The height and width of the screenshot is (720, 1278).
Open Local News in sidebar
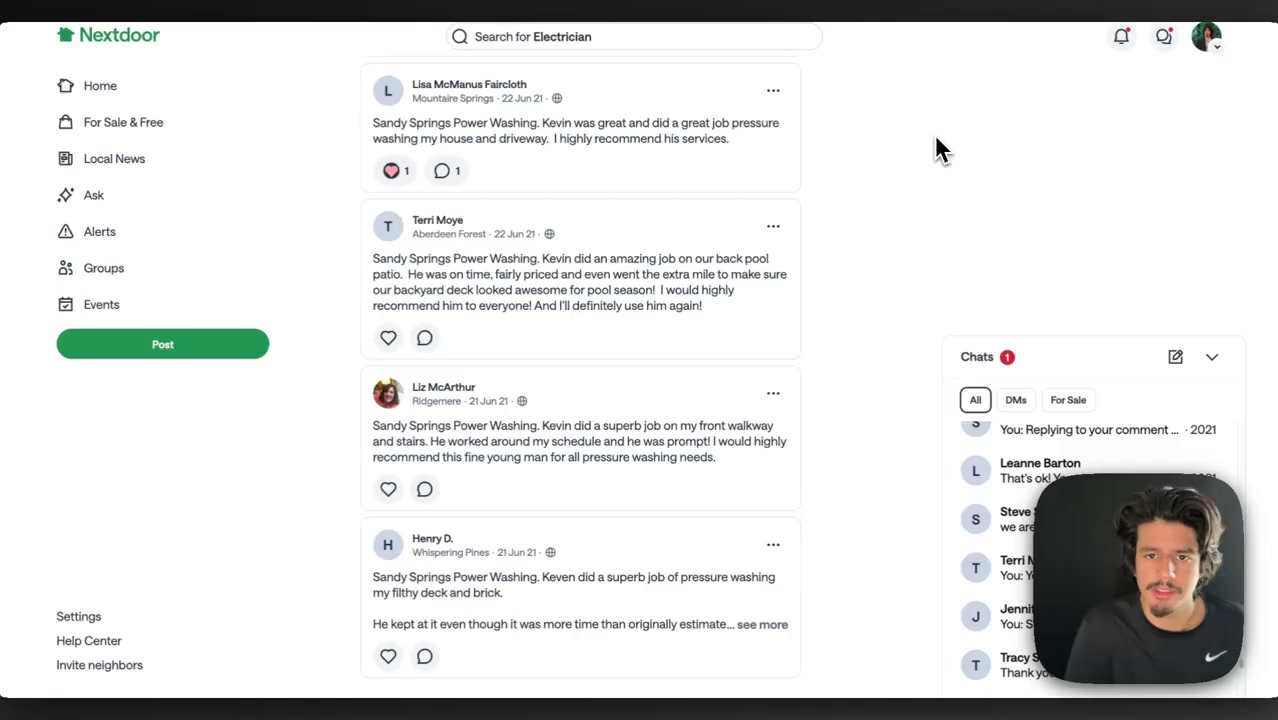click(x=114, y=159)
